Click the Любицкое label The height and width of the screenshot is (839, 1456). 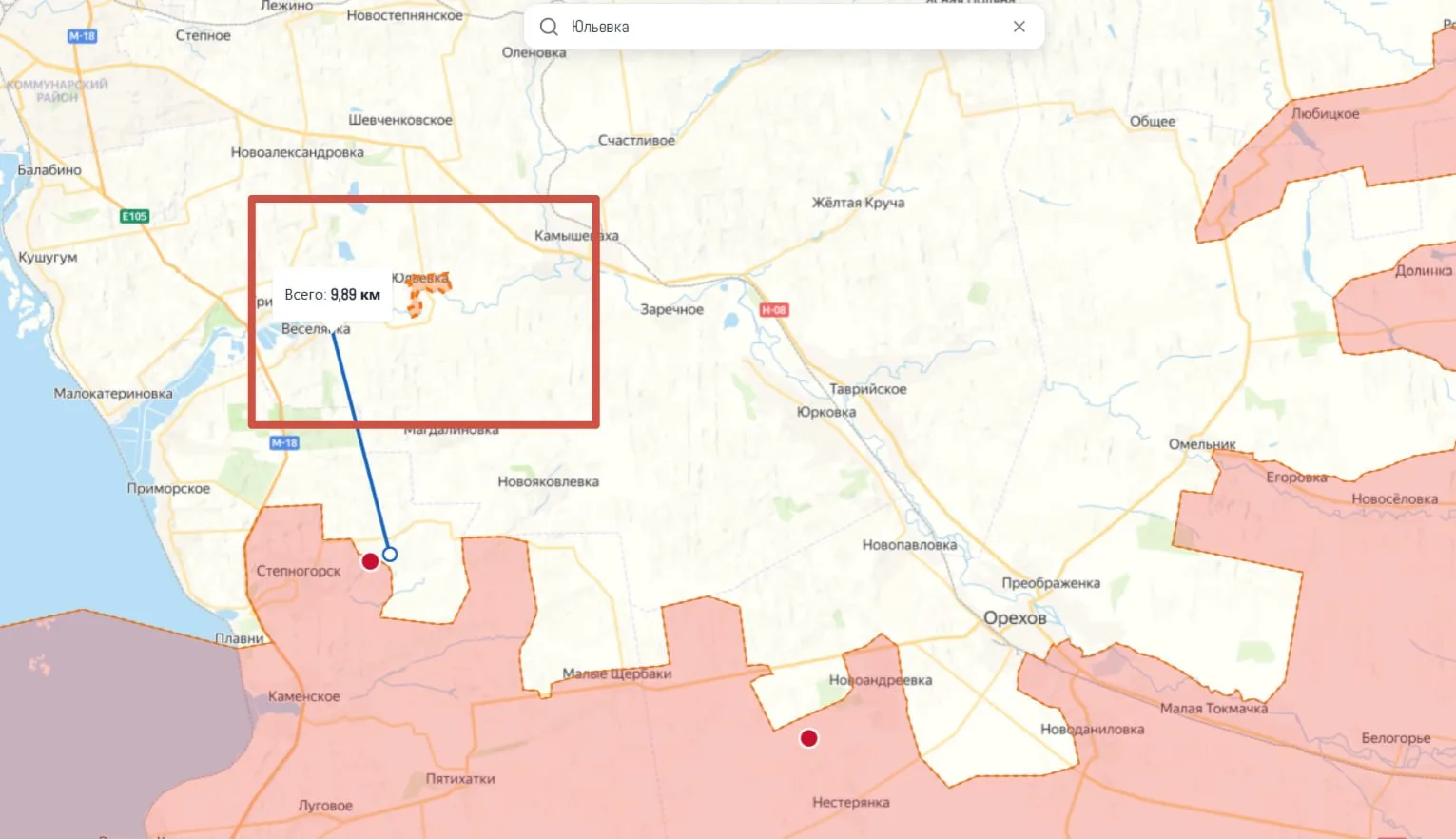tap(1326, 114)
